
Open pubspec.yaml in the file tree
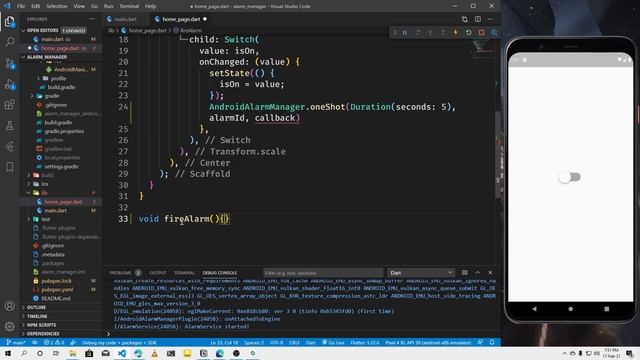click(x=57, y=289)
